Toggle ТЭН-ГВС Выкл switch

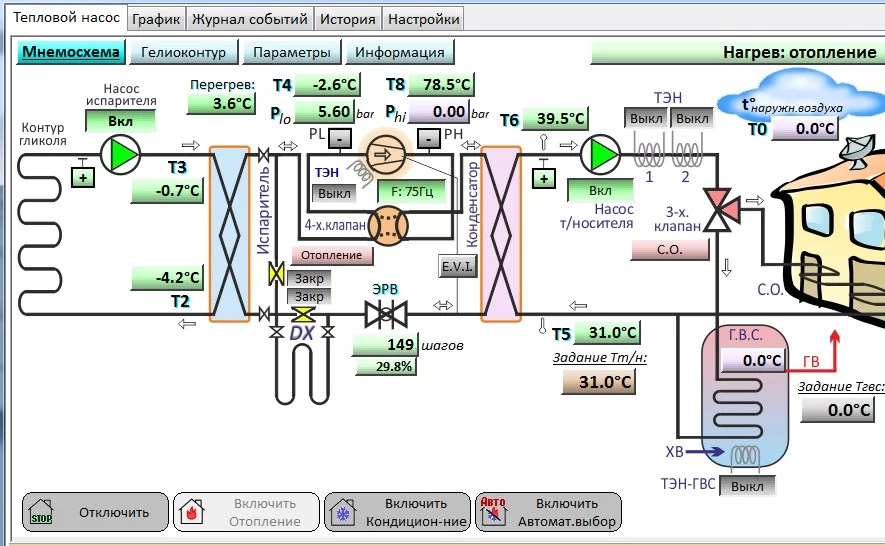747,486
